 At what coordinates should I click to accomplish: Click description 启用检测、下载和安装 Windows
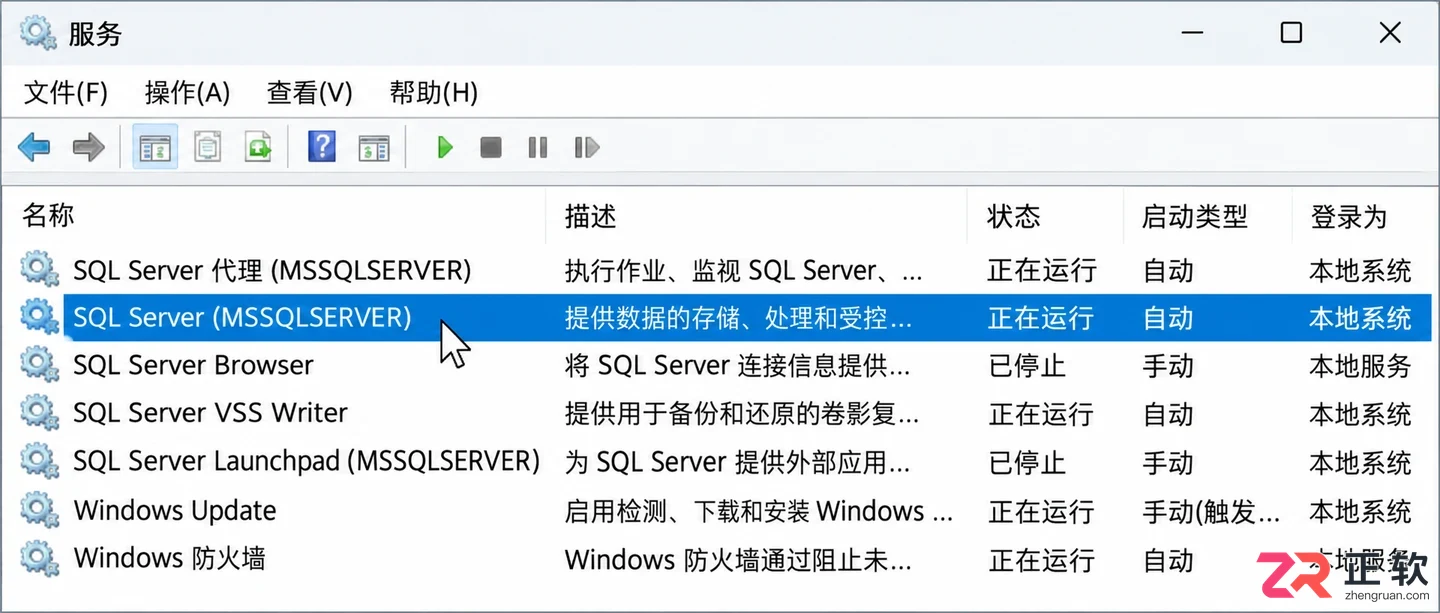pyautogui.click(x=759, y=511)
